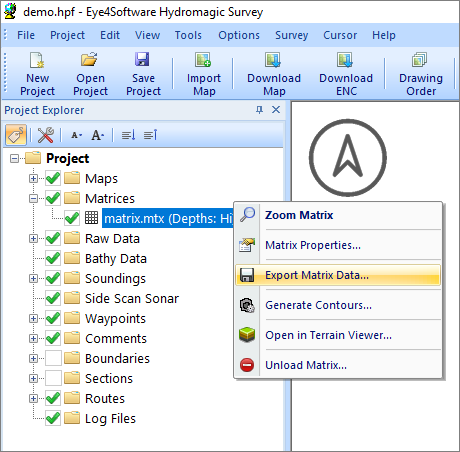
Task: Click the terrain block icon for Terrain Viewer
Action: coord(247,335)
